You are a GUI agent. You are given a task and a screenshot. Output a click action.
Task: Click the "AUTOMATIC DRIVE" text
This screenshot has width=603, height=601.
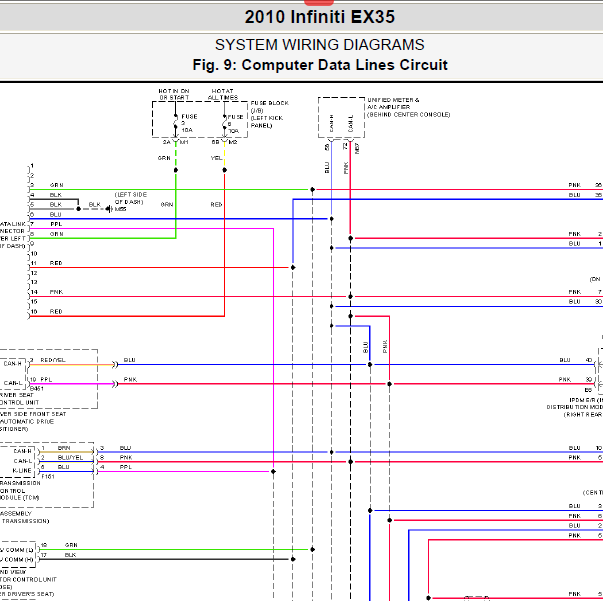(27, 421)
